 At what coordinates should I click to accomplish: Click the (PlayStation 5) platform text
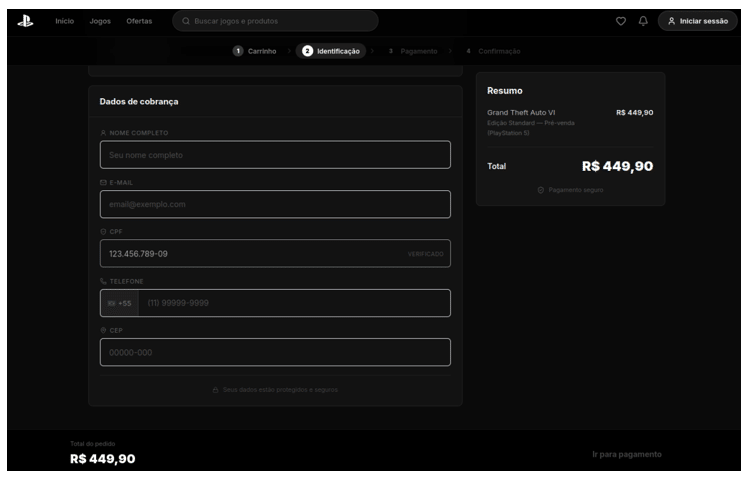508,133
